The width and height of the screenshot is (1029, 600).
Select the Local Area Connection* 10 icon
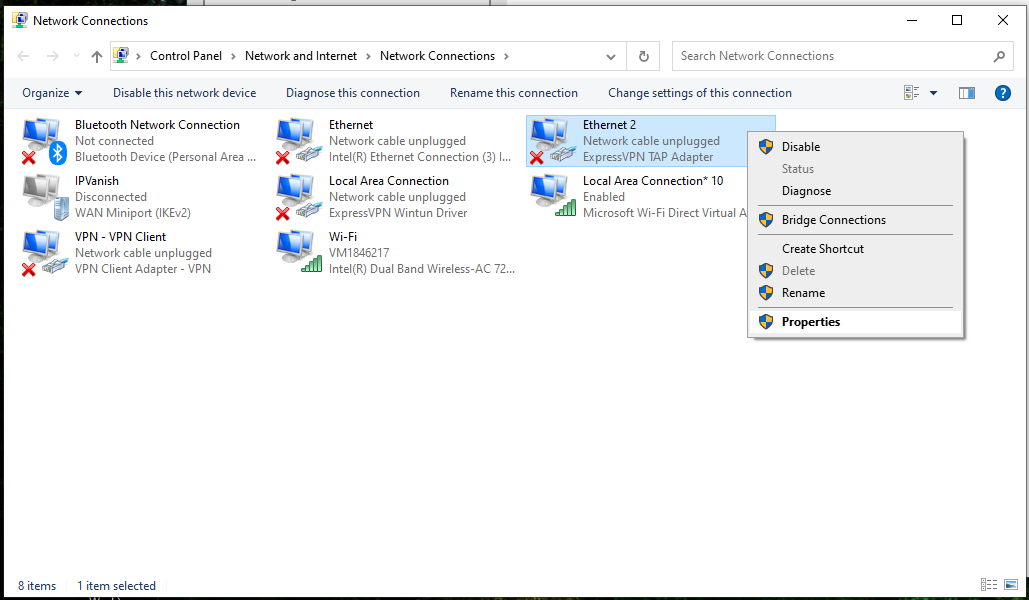pyautogui.click(x=553, y=196)
